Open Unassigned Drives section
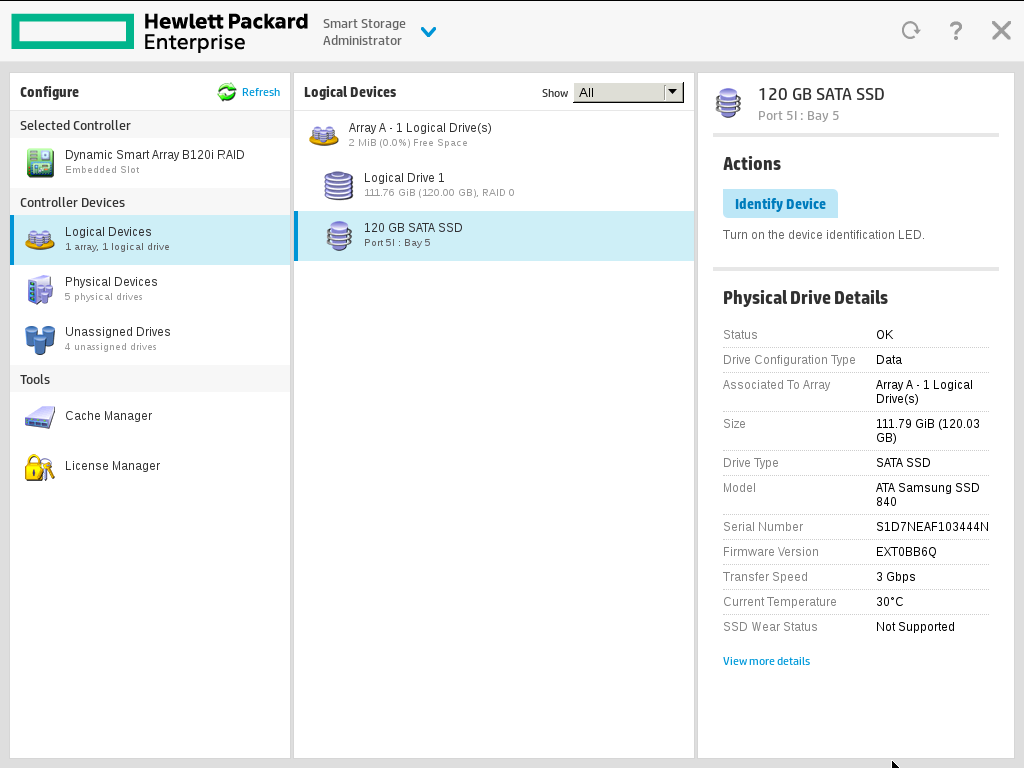1024x768 pixels. coord(150,340)
